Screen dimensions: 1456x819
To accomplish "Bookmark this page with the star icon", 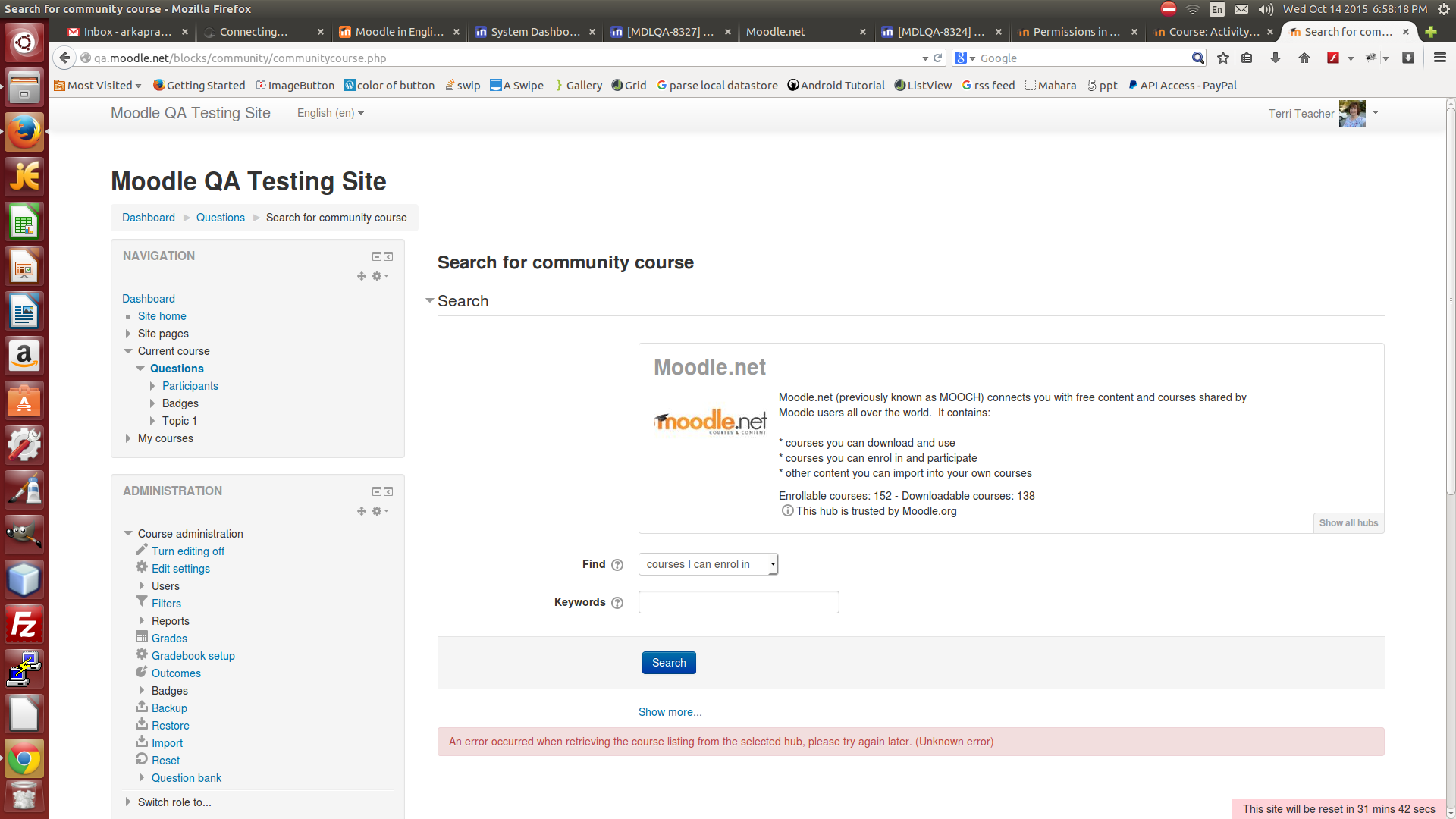I will click(x=1222, y=58).
